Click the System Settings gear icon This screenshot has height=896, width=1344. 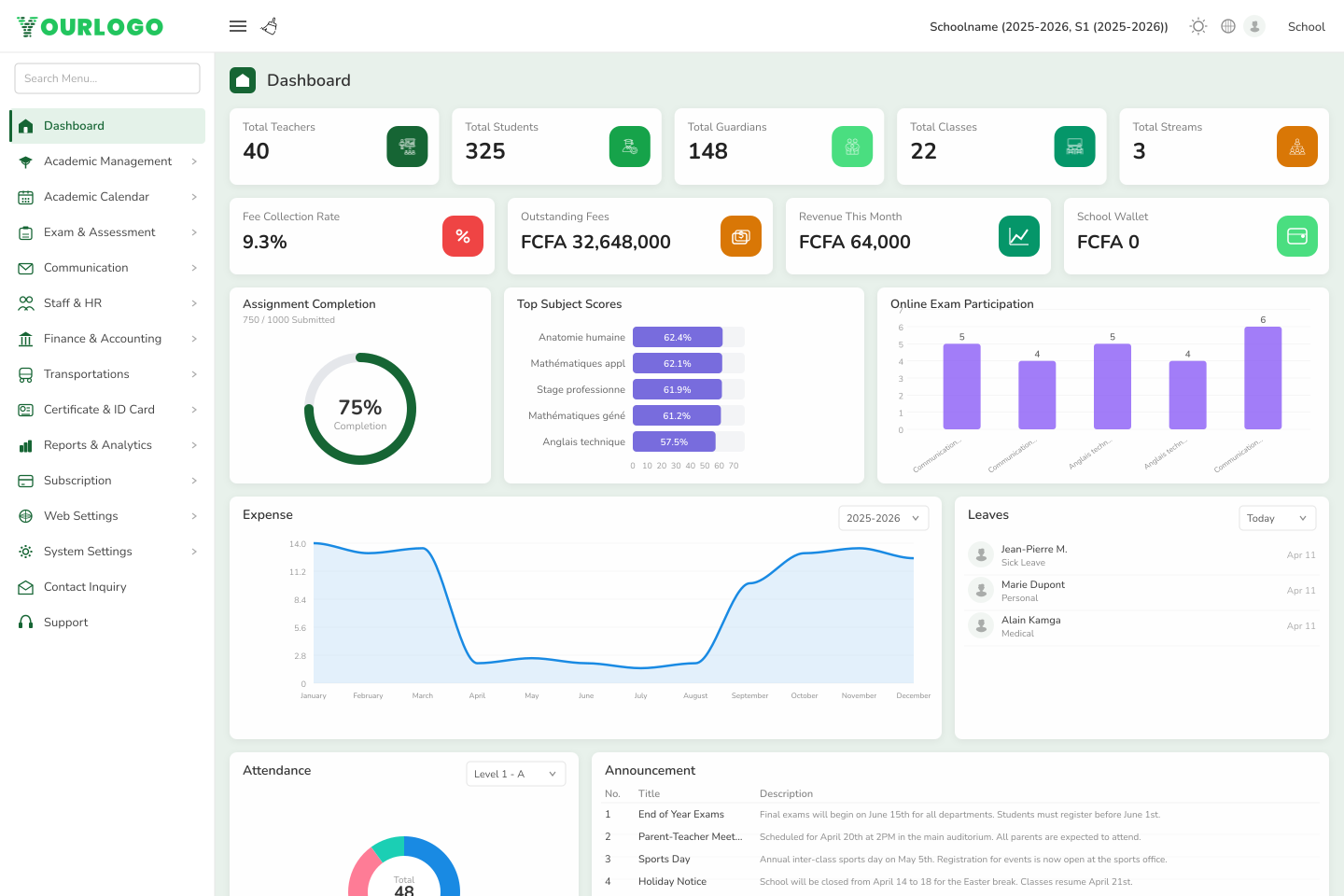tap(26, 552)
